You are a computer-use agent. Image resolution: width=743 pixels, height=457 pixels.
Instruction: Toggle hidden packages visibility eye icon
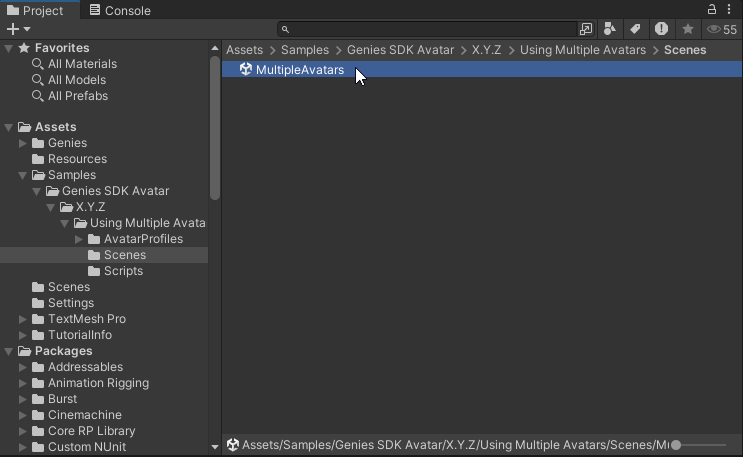click(x=722, y=29)
